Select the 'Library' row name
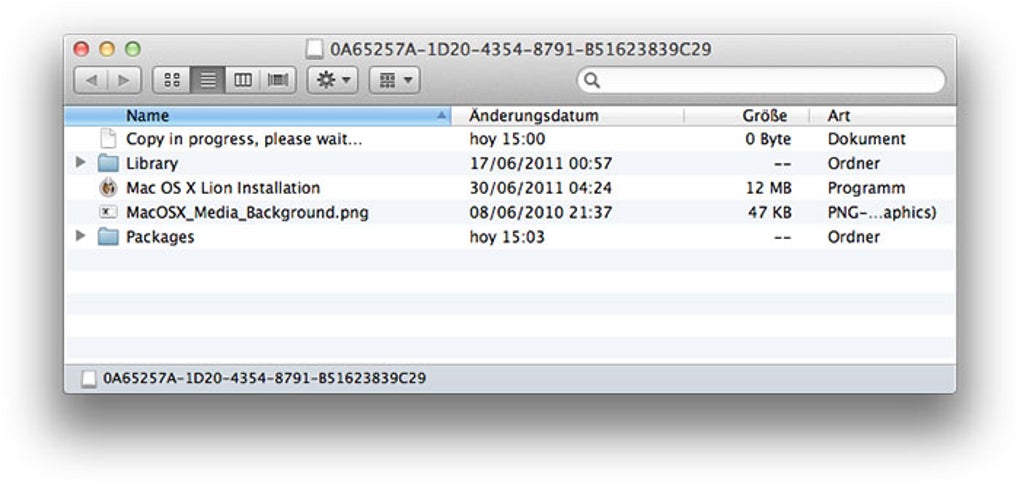The height and width of the screenshot is (485, 1020). pyautogui.click(x=152, y=164)
